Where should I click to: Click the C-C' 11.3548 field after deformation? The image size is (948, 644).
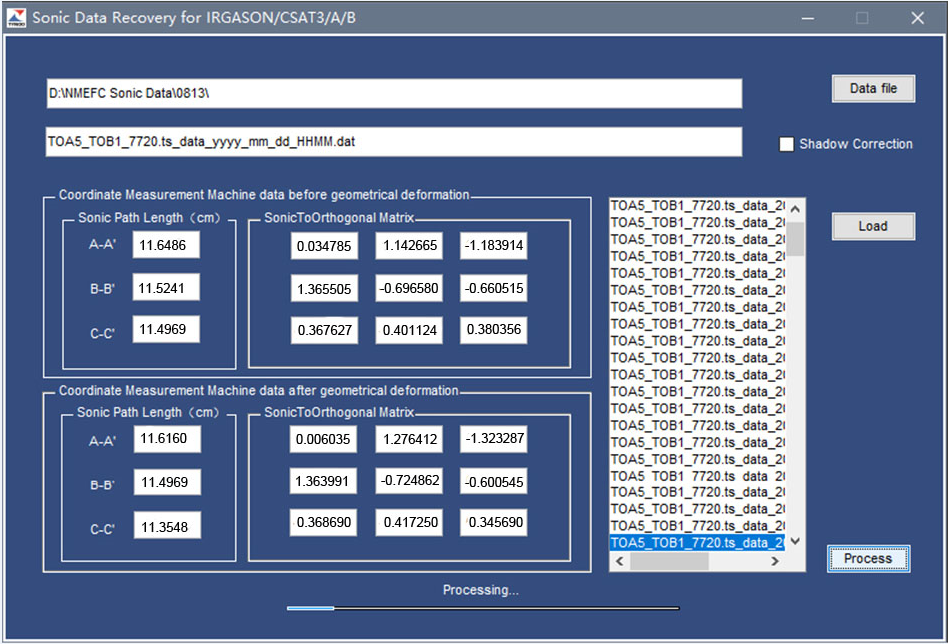point(167,525)
